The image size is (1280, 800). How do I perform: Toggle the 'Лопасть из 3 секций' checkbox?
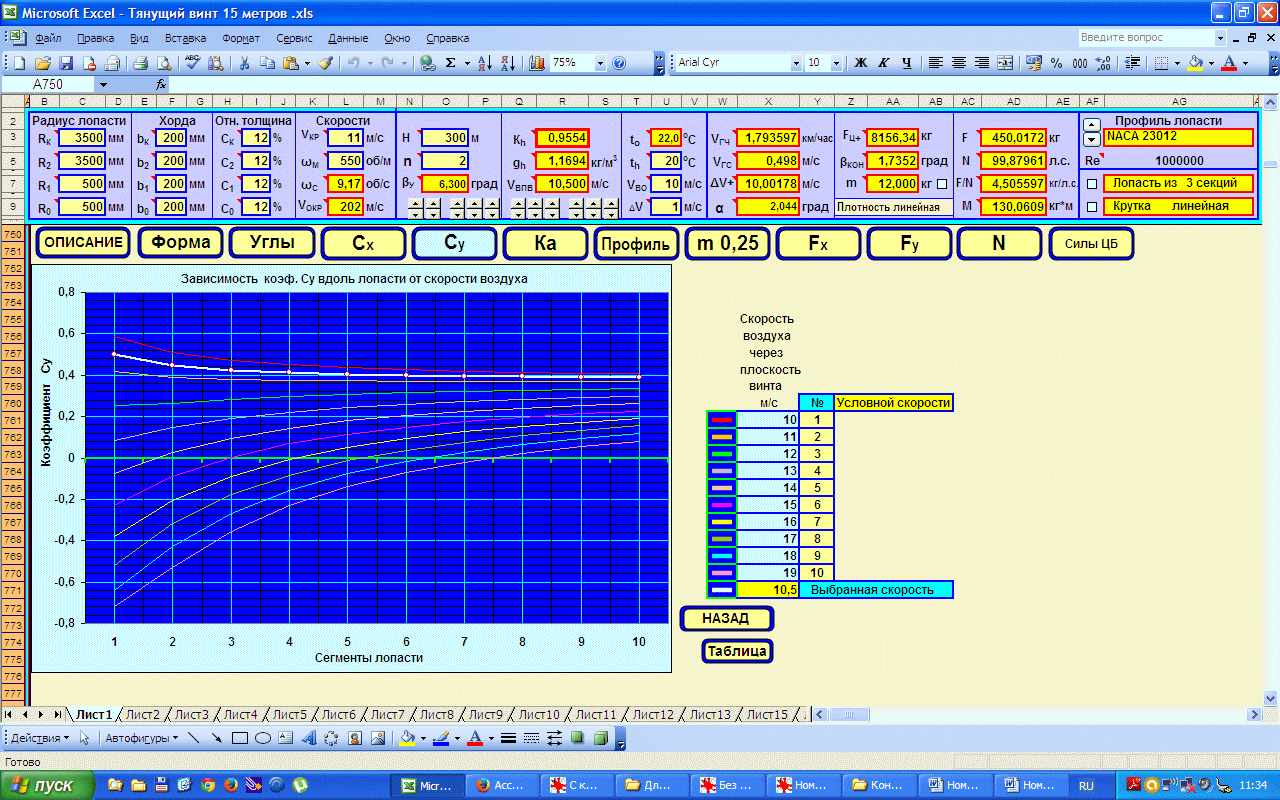pos(1092,184)
